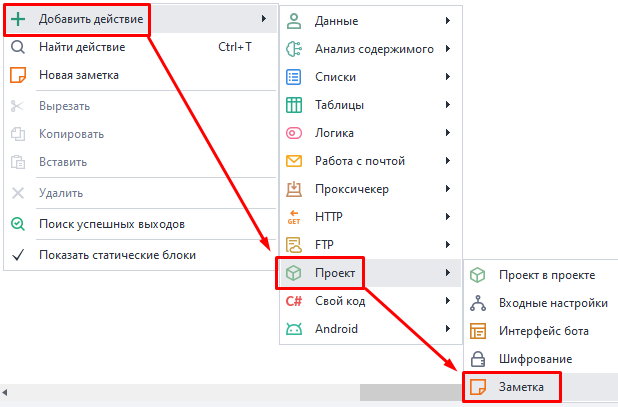
Task: Click the envelope icon beside Работа с почтой
Action: coord(294,161)
